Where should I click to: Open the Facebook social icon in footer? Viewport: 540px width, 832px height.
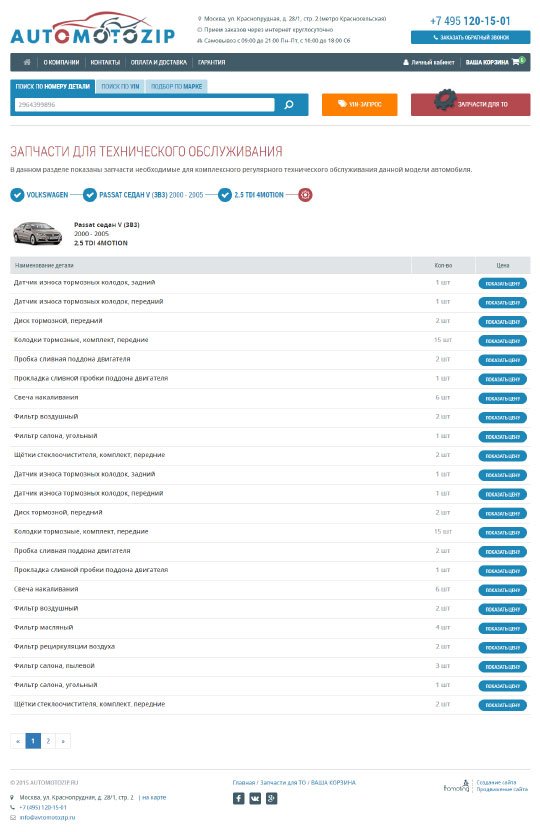[239, 798]
